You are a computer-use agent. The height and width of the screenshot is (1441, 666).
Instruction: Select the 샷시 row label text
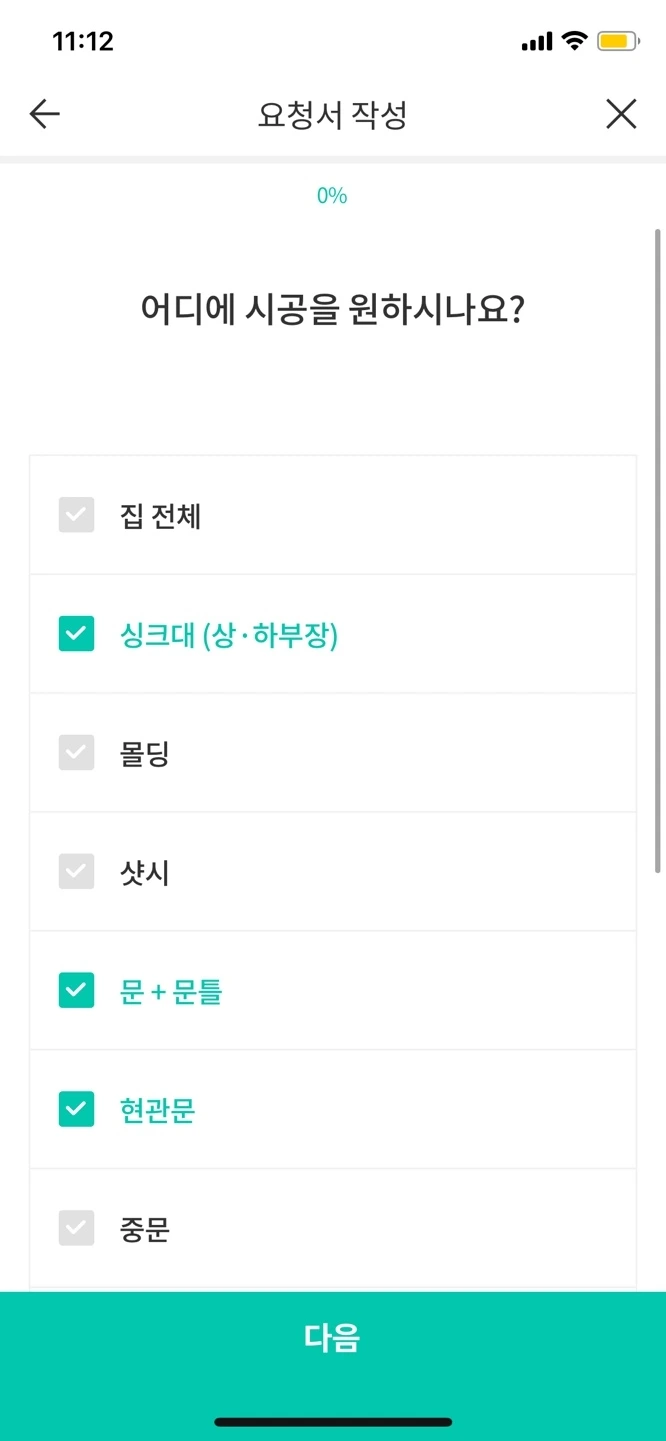coord(143,871)
